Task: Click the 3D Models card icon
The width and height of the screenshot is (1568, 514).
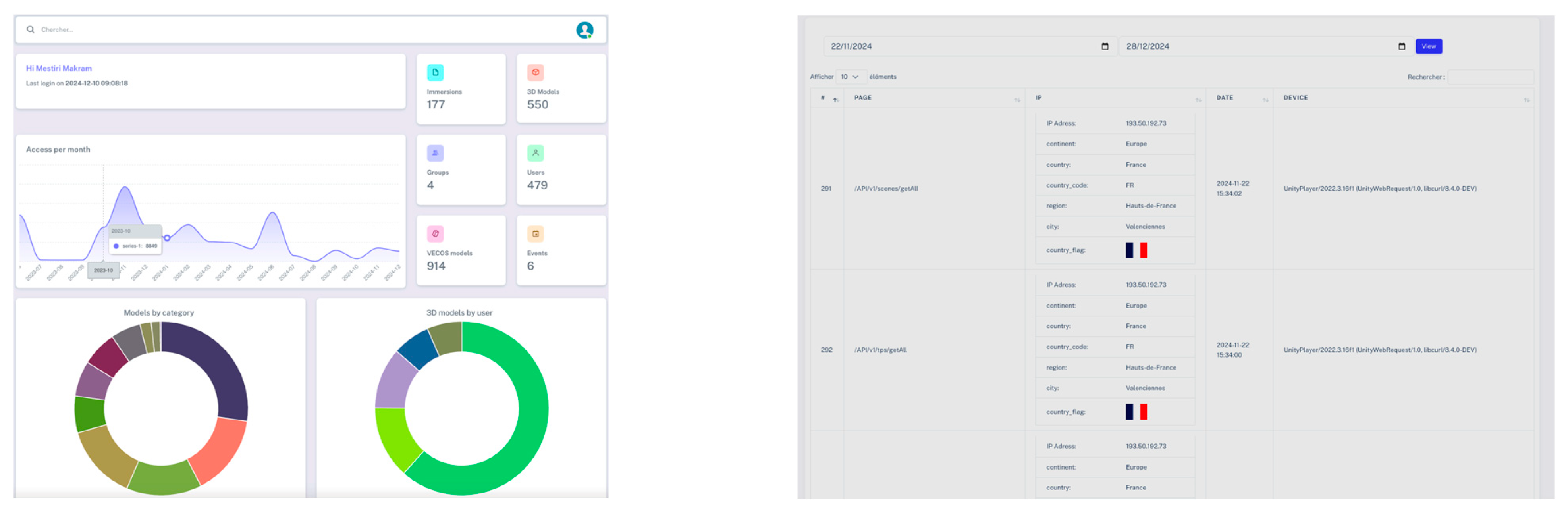Action: 535,72
